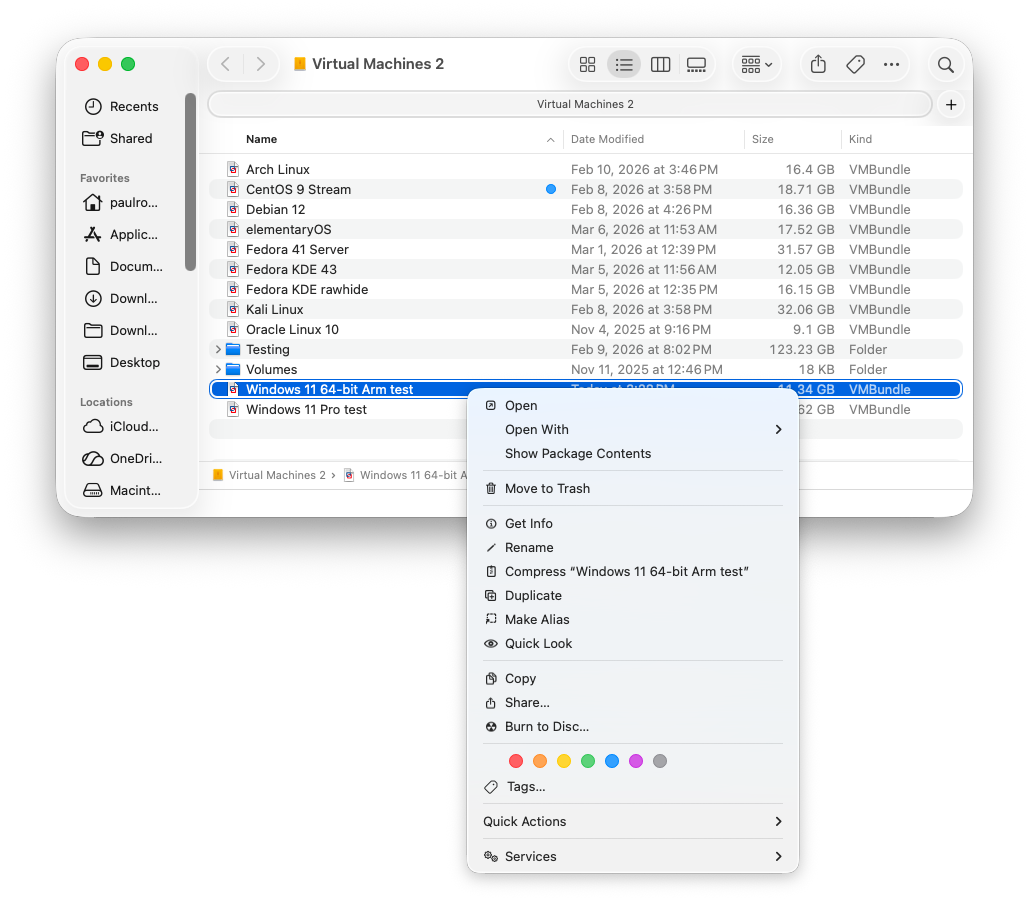This screenshot has width=1029, height=900.
Task: Click the tag toolbar icon
Action: pos(855,64)
